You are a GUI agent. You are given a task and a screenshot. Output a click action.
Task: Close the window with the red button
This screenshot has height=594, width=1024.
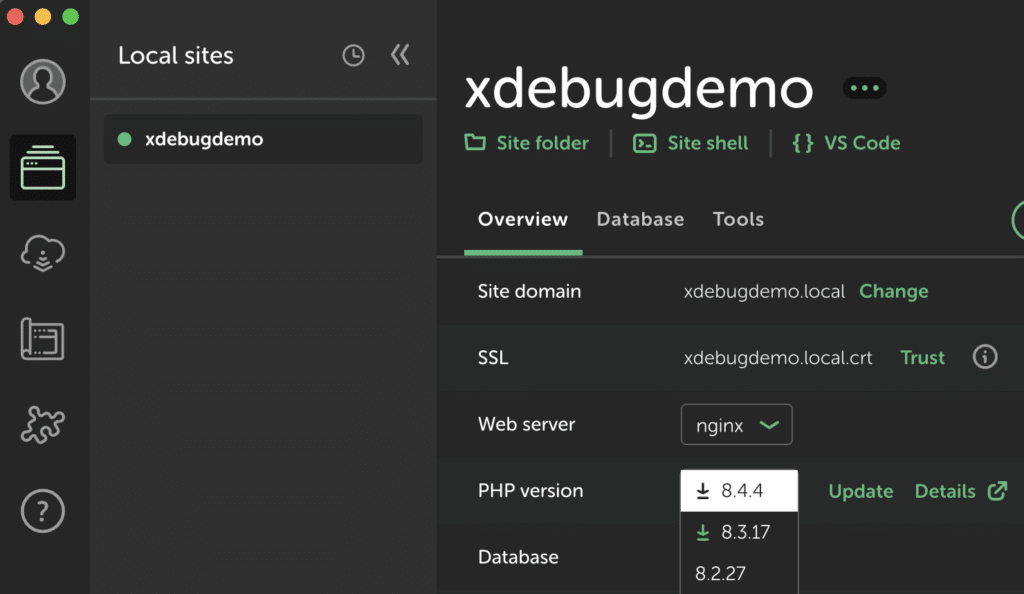15,16
